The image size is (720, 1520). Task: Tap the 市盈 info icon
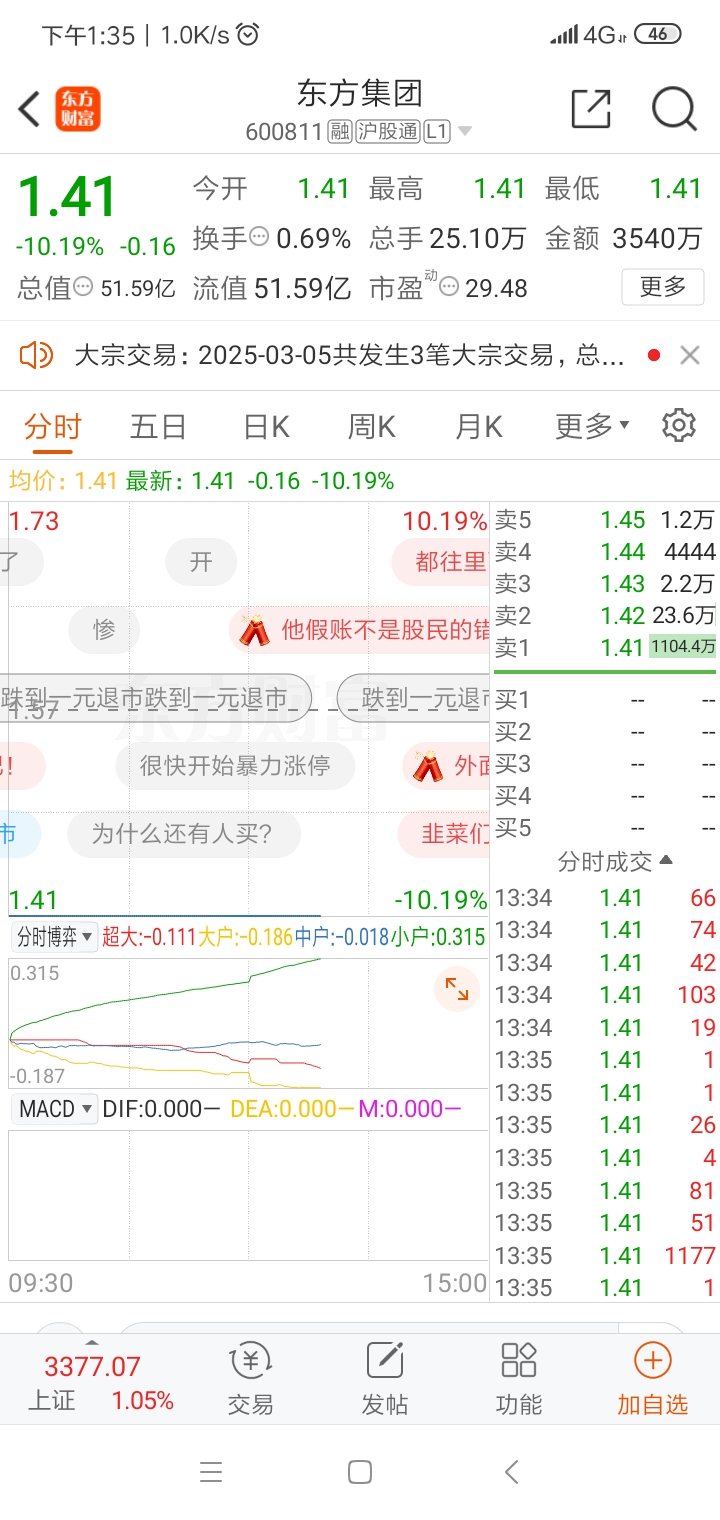click(x=449, y=288)
